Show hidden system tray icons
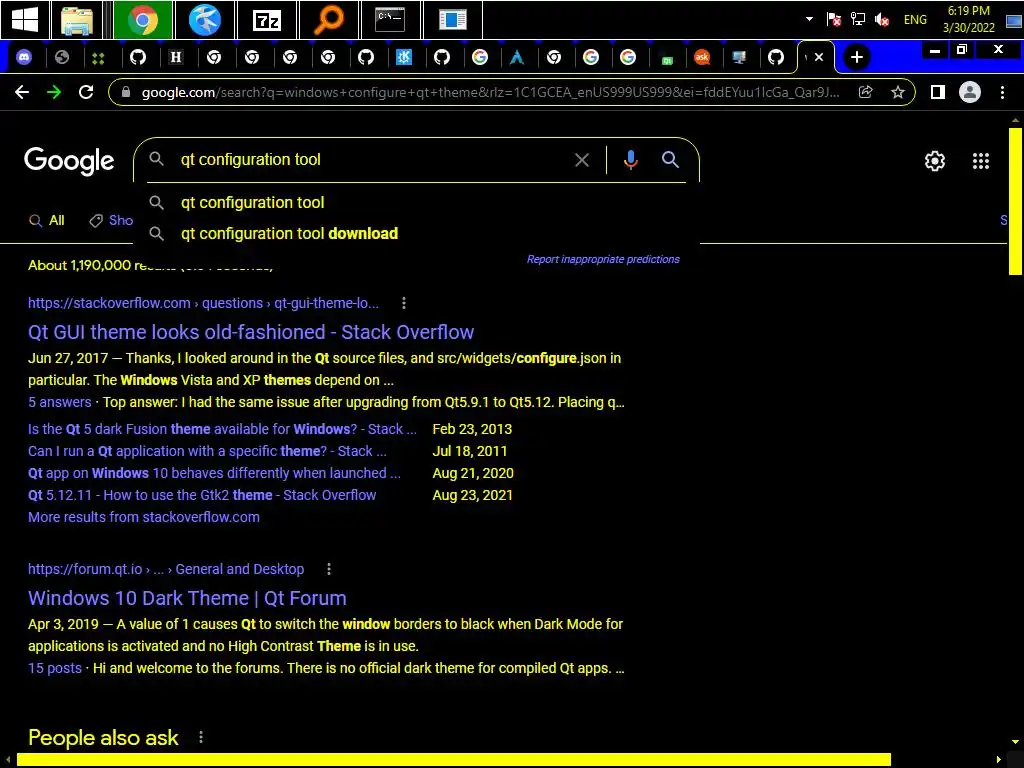 (x=809, y=19)
